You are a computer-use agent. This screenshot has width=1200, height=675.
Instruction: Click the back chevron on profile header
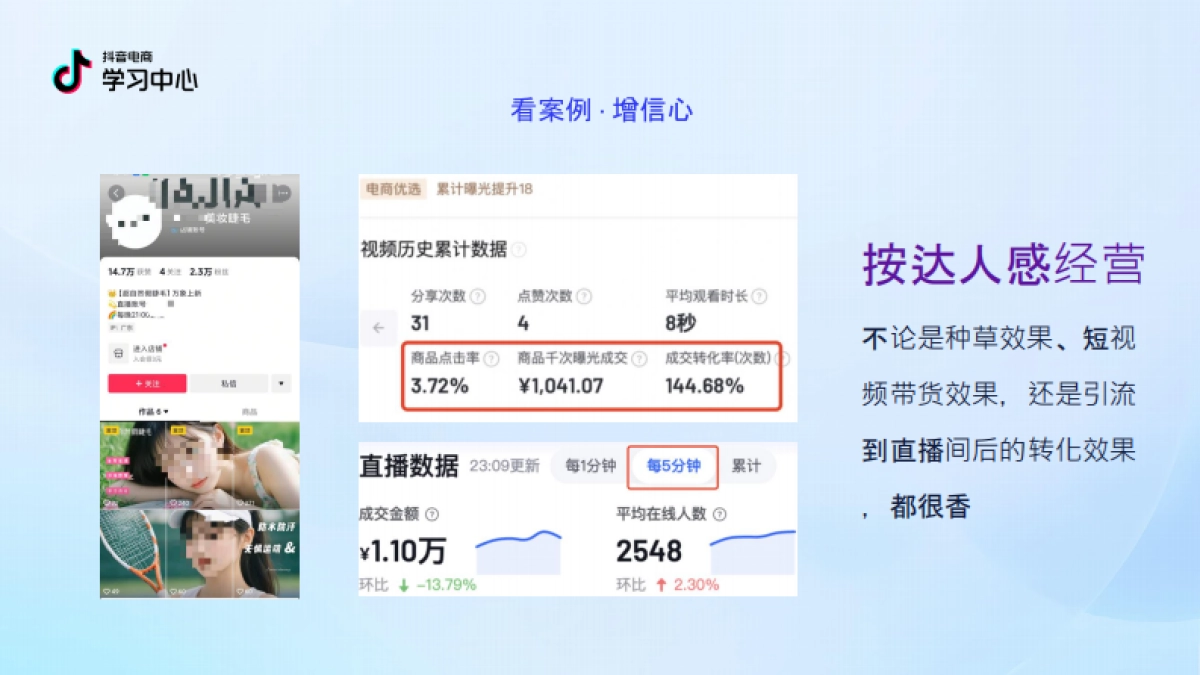[x=116, y=193]
